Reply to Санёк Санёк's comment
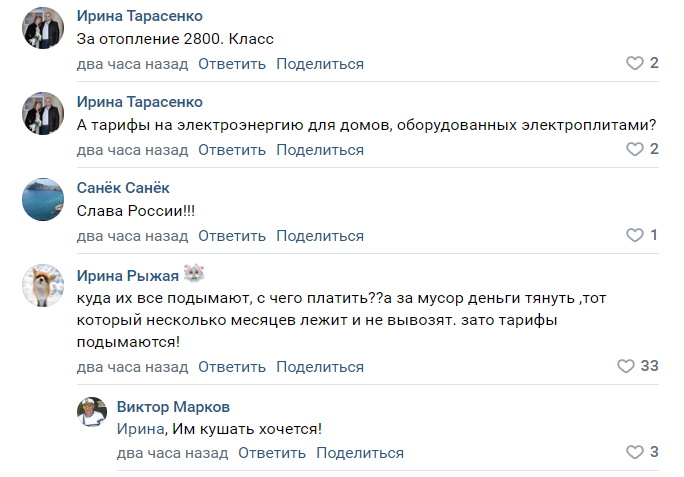The height and width of the screenshot is (477, 684). pyautogui.click(x=232, y=236)
